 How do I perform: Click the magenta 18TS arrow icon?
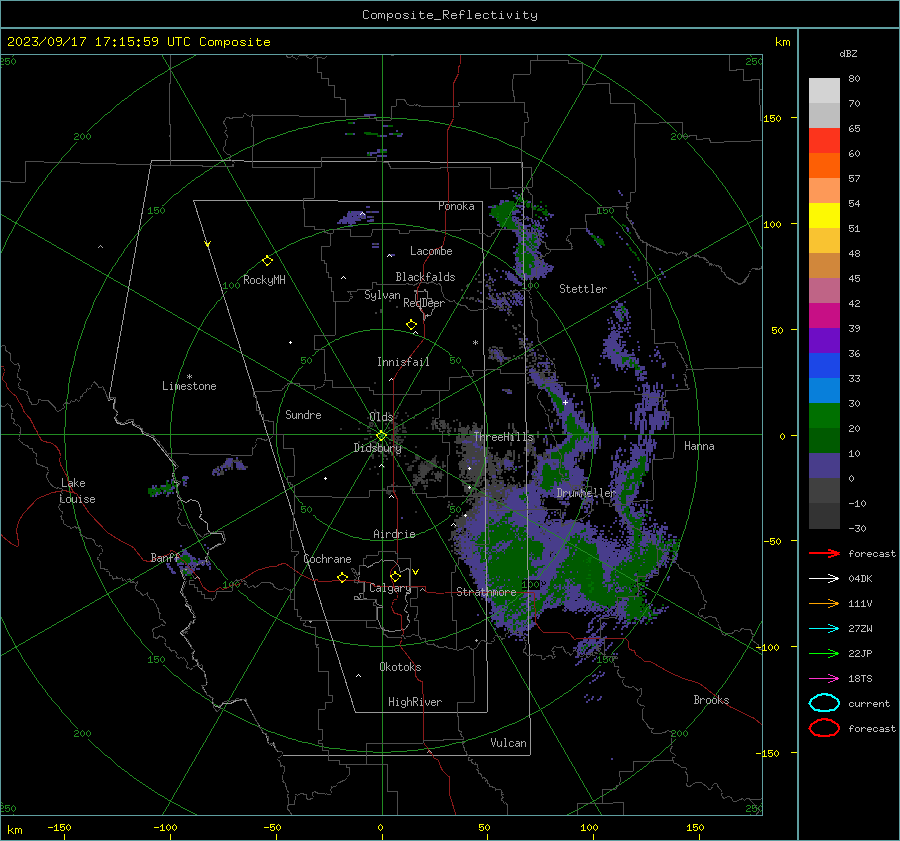point(824,679)
